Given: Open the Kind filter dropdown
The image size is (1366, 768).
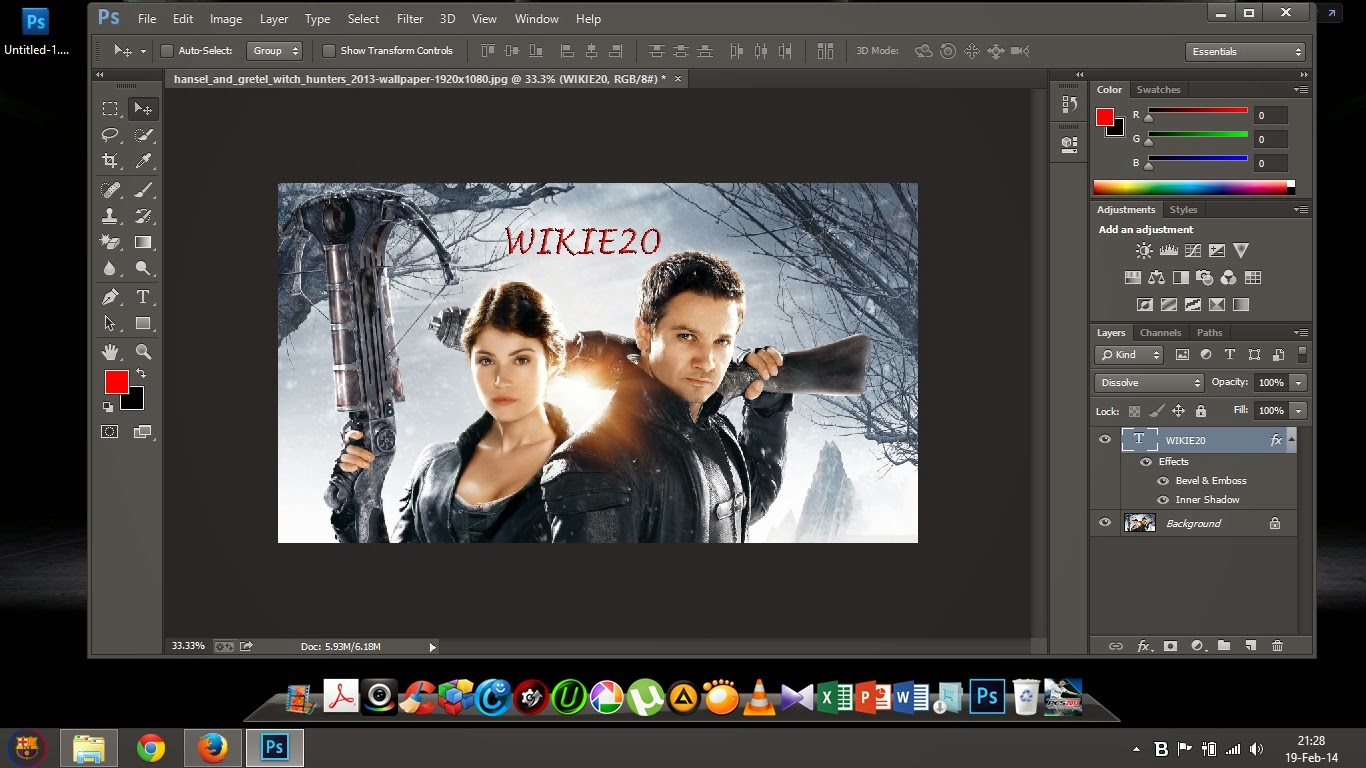Looking at the screenshot, I should pyautogui.click(x=1129, y=355).
